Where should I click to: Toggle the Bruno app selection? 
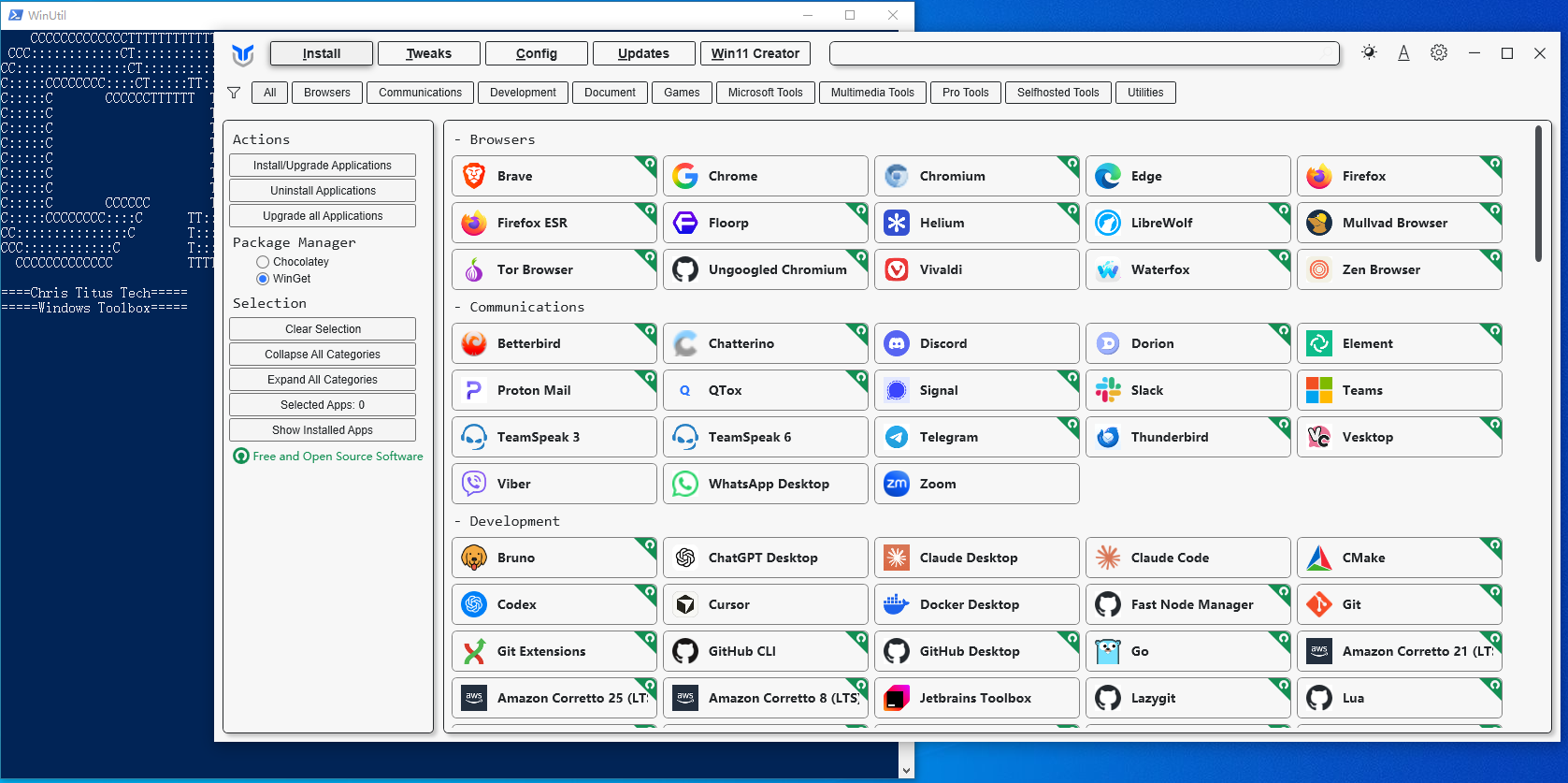coord(554,558)
